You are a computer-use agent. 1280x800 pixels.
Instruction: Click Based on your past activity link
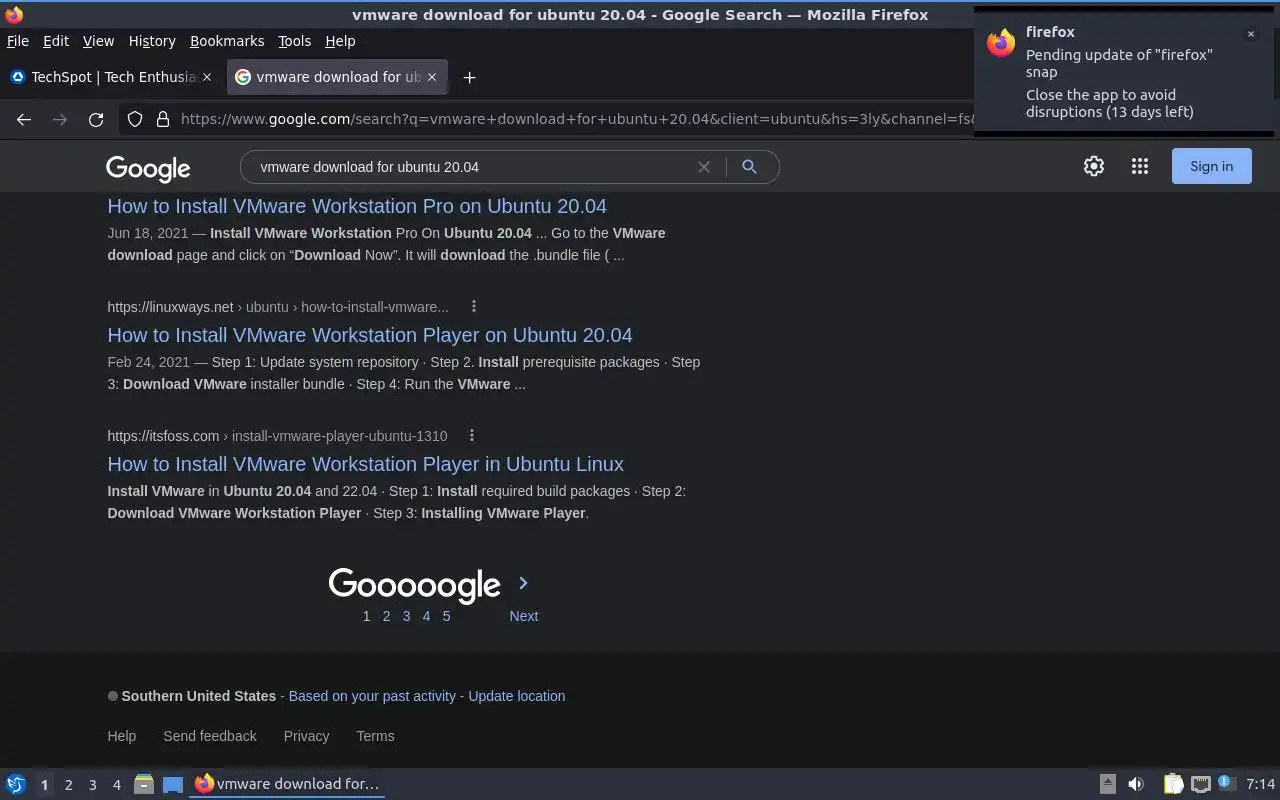(372, 696)
